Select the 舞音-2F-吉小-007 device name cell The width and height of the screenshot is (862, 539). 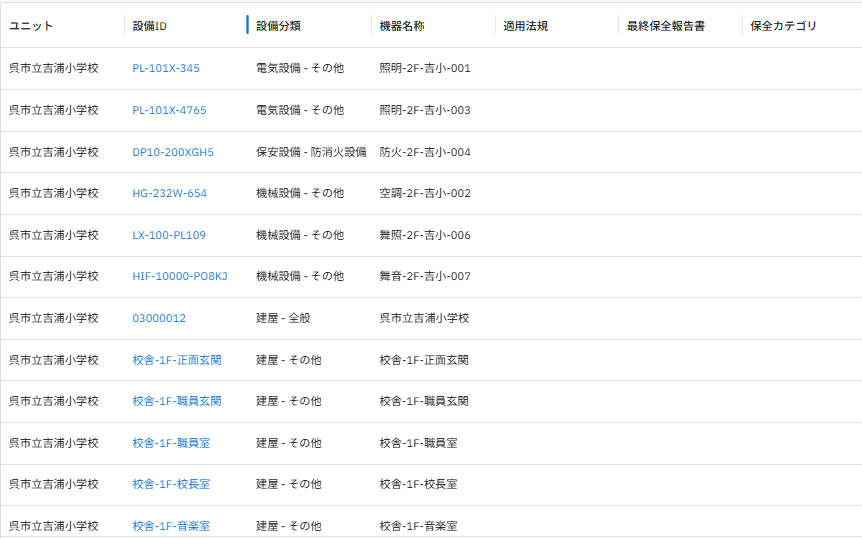pyautogui.click(x=425, y=276)
